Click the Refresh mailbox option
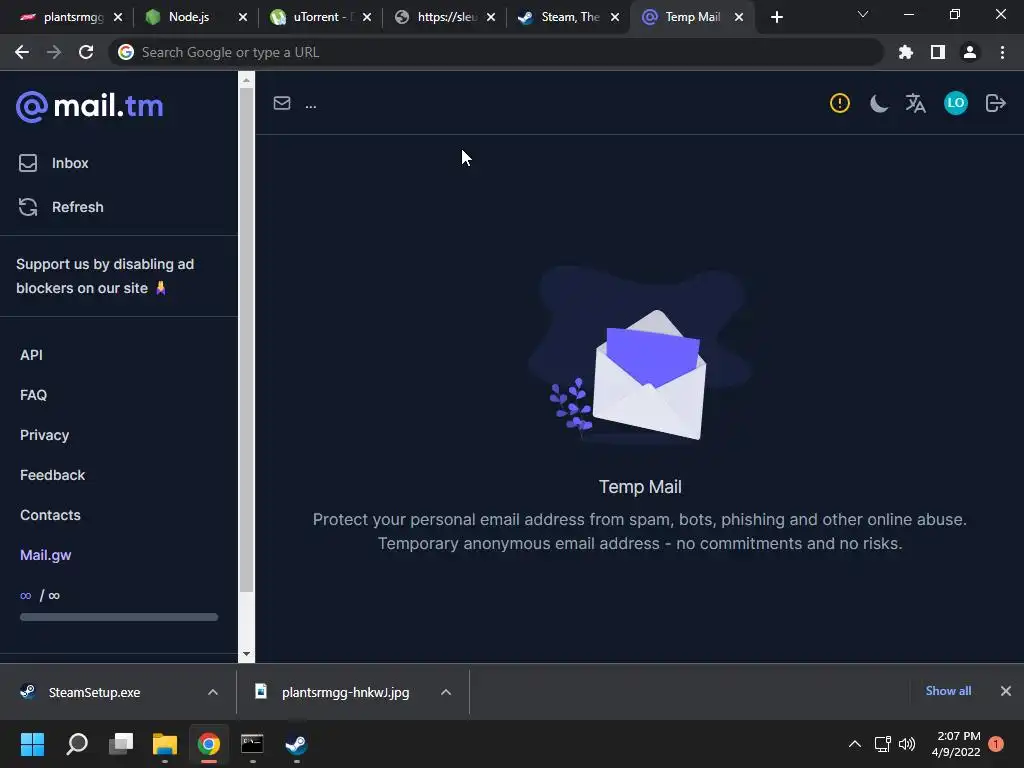 click(x=61, y=207)
